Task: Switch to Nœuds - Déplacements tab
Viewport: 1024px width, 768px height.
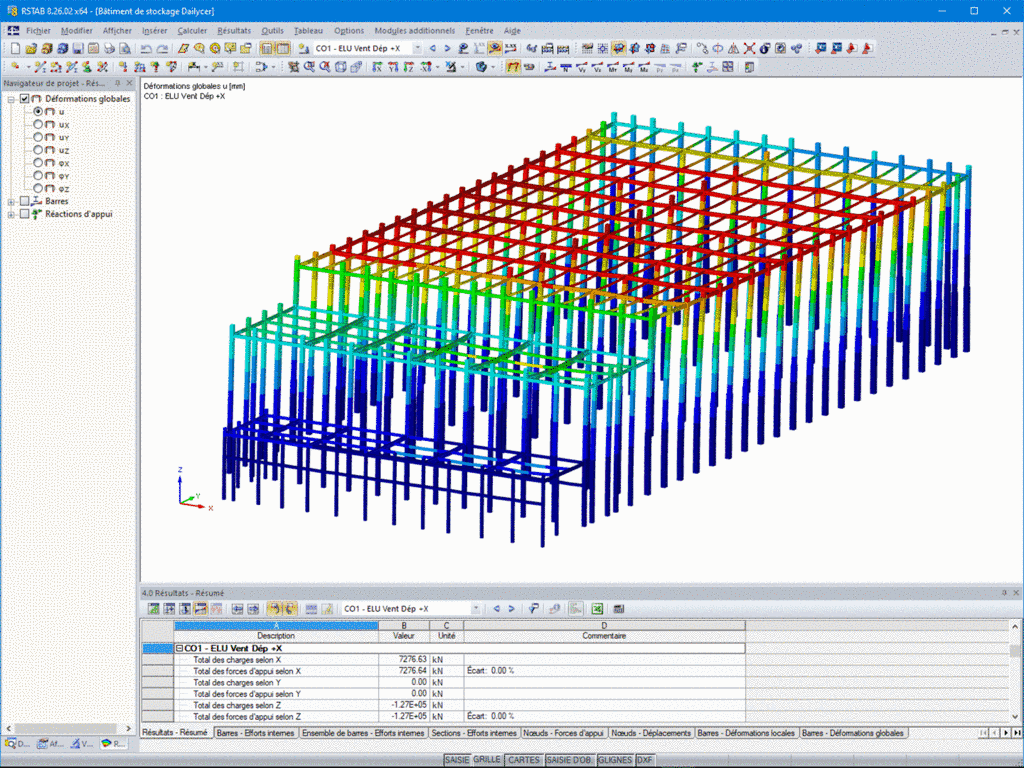Action: (x=650, y=733)
